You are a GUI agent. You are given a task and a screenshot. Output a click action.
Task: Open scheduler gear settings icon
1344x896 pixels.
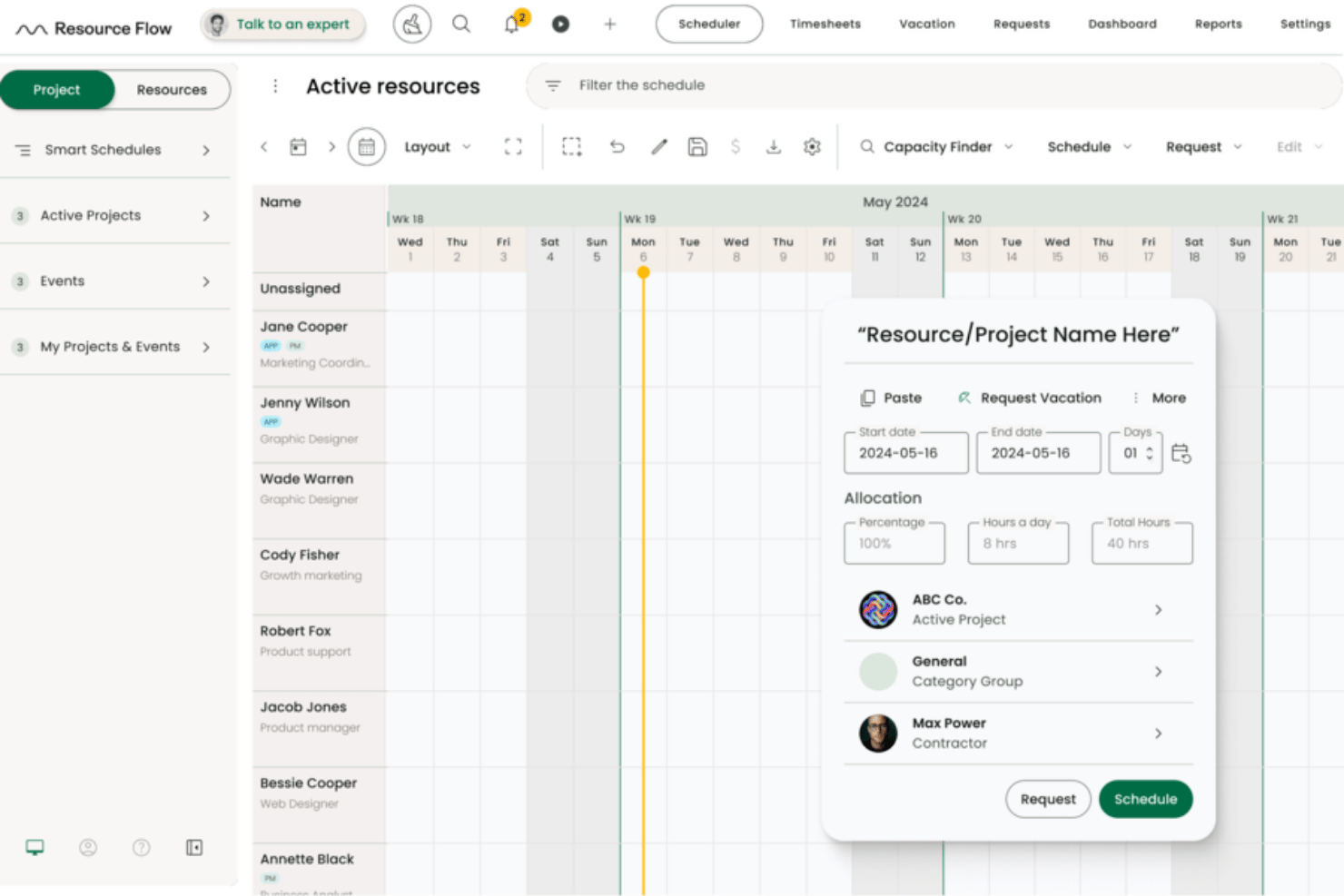click(812, 146)
